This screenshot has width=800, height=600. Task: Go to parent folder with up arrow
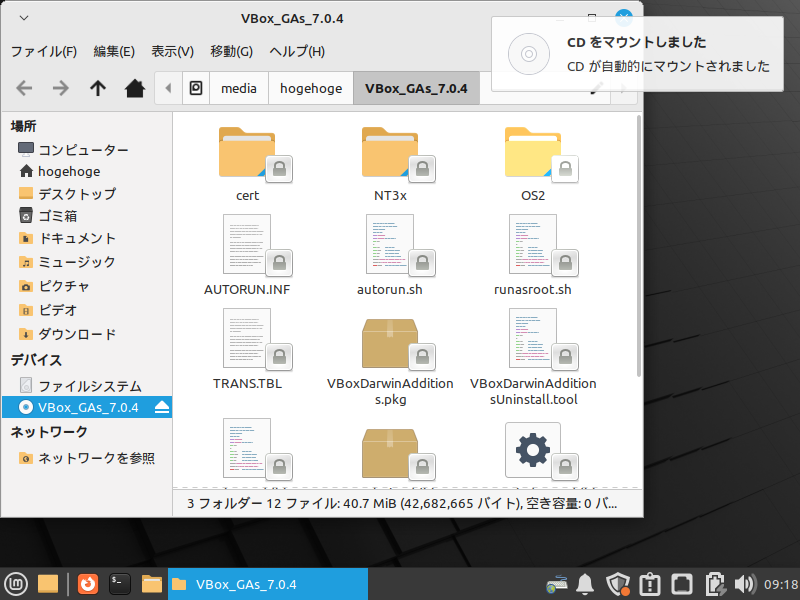tap(98, 88)
